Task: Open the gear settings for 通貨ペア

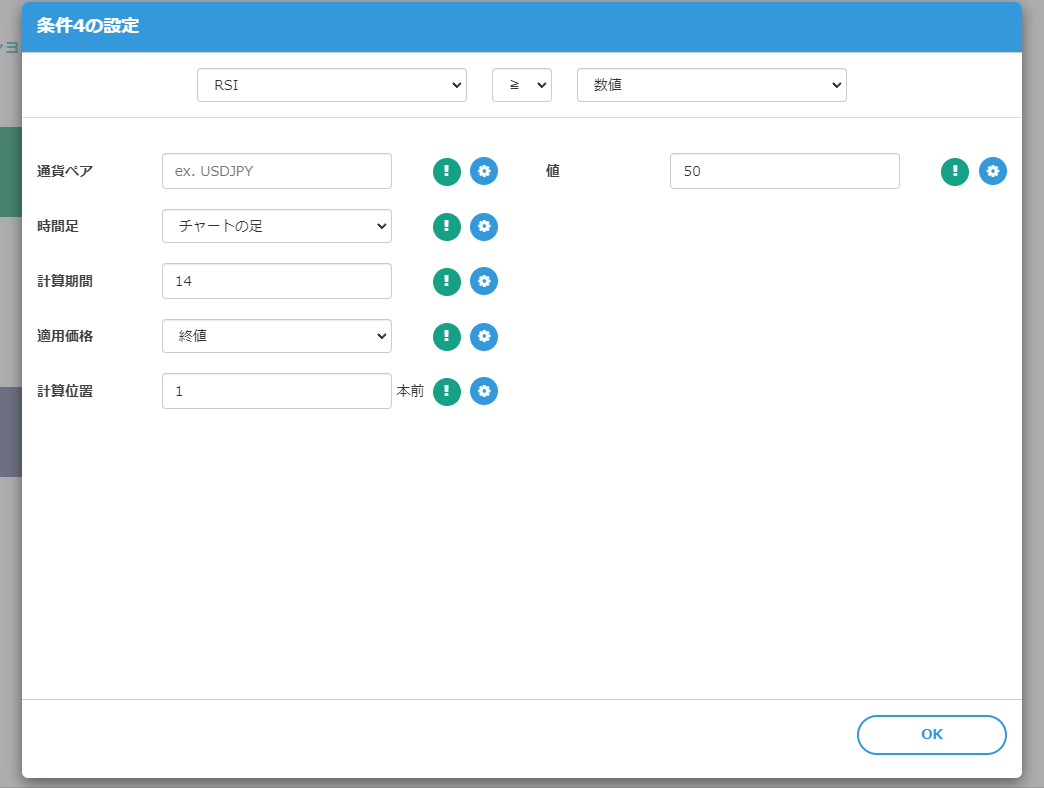Action: click(484, 171)
